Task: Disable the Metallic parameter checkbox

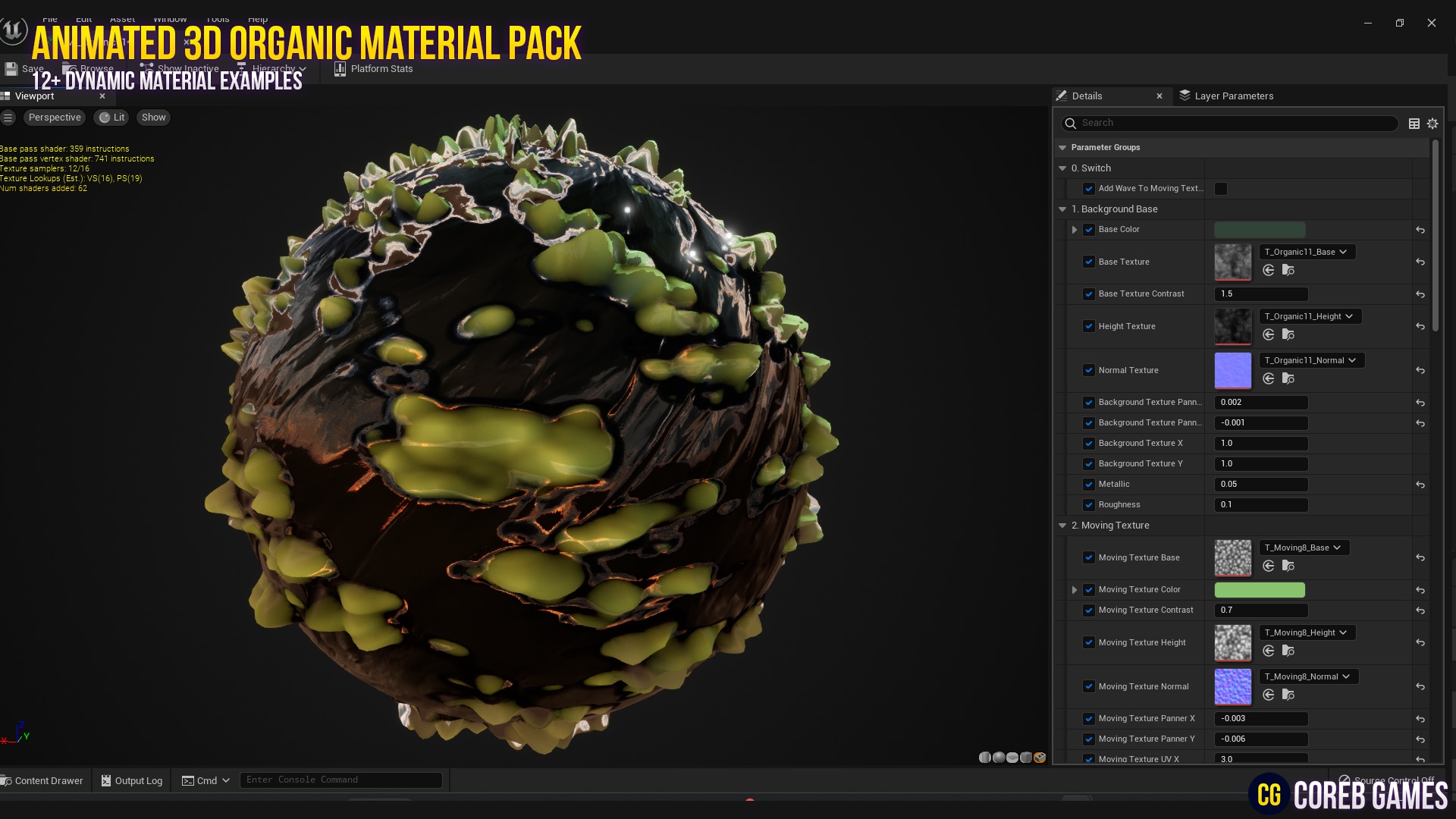Action: click(1090, 484)
